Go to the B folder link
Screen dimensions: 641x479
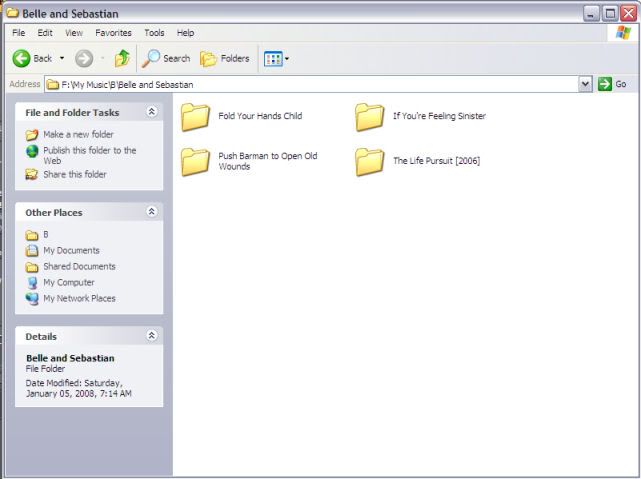click(x=46, y=235)
